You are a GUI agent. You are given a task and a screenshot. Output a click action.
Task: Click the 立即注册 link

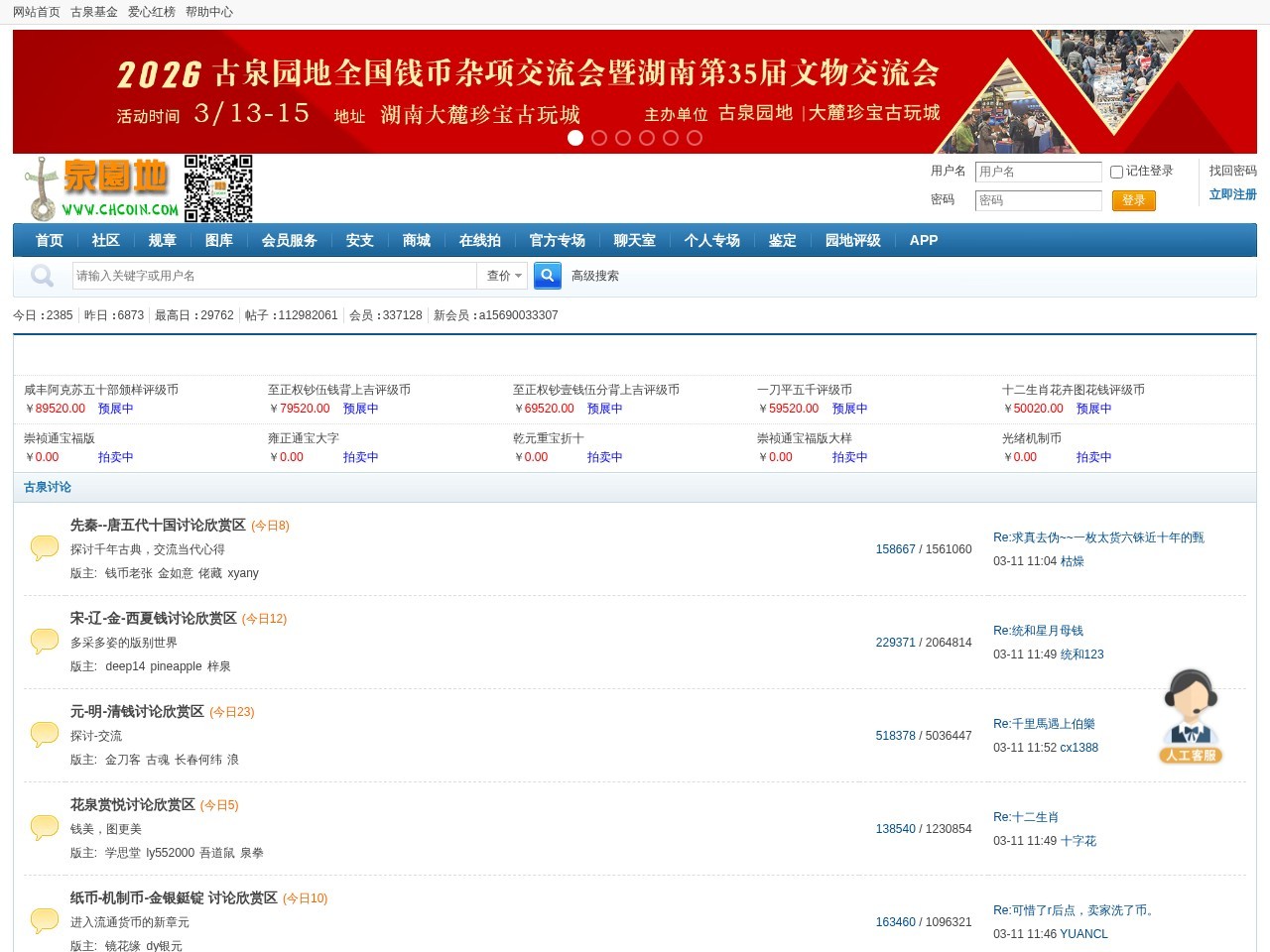[1232, 194]
